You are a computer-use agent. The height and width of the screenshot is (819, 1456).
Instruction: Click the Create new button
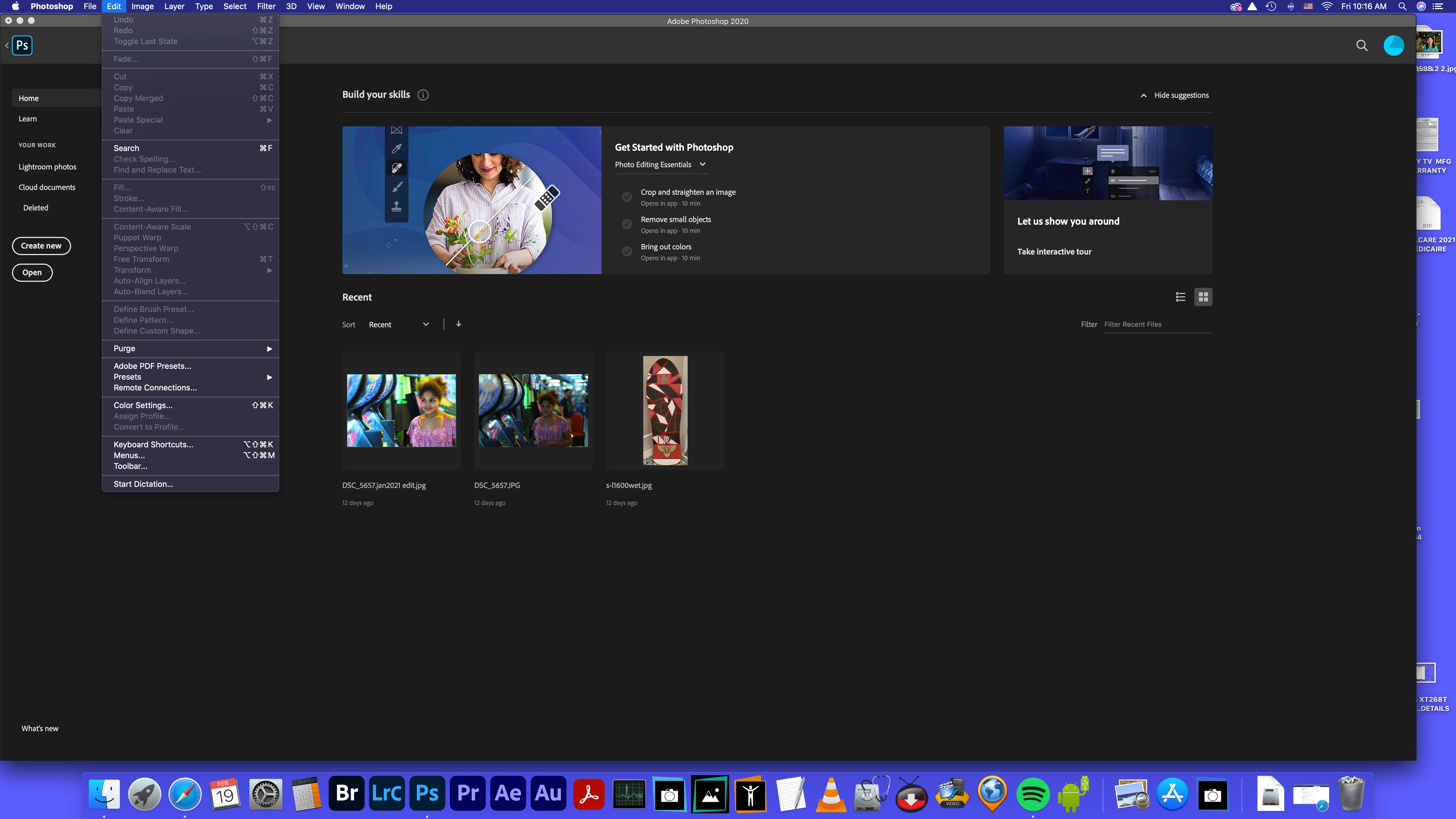click(x=41, y=246)
